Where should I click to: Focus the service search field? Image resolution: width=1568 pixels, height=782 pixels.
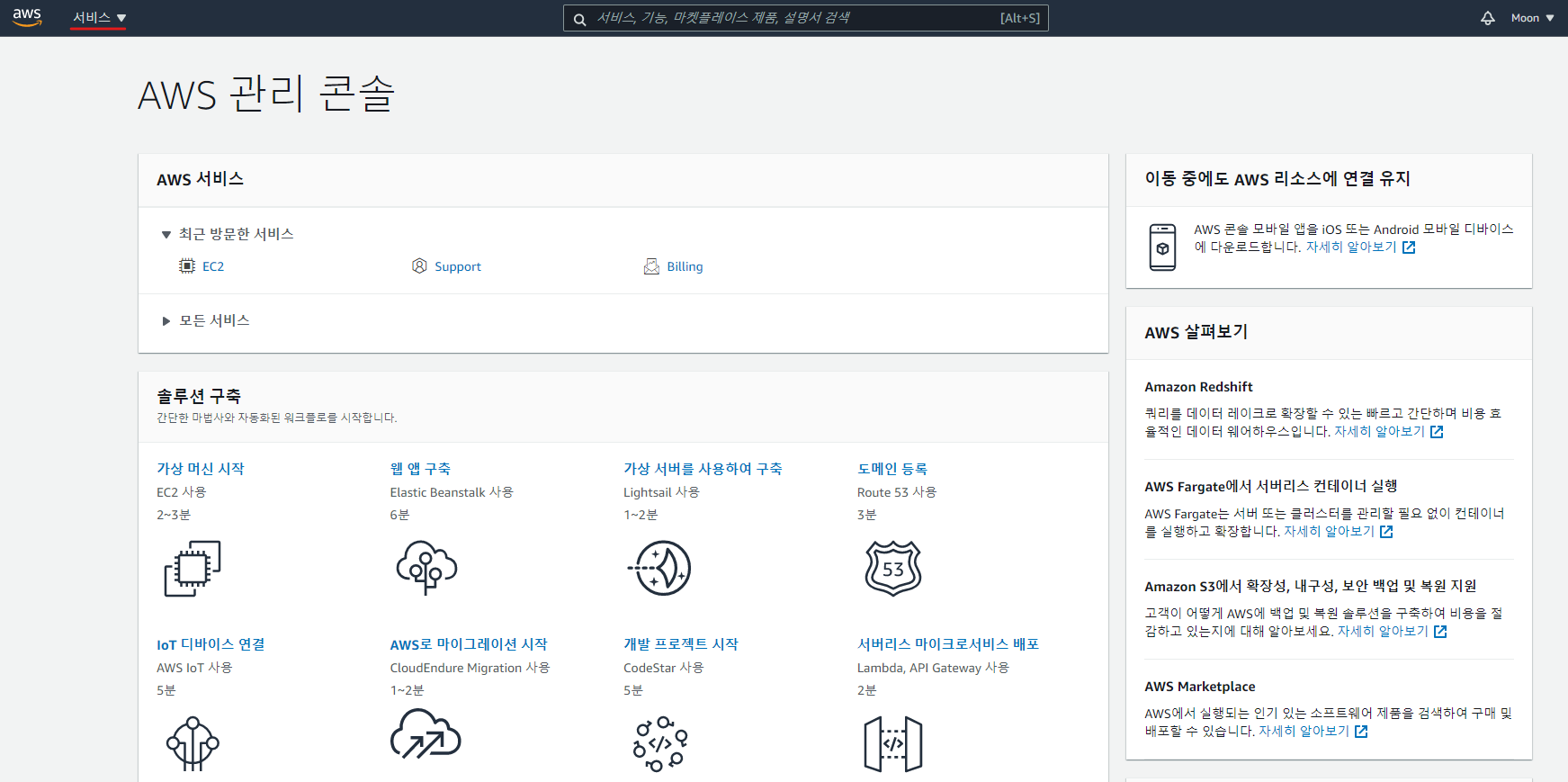tap(805, 18)
